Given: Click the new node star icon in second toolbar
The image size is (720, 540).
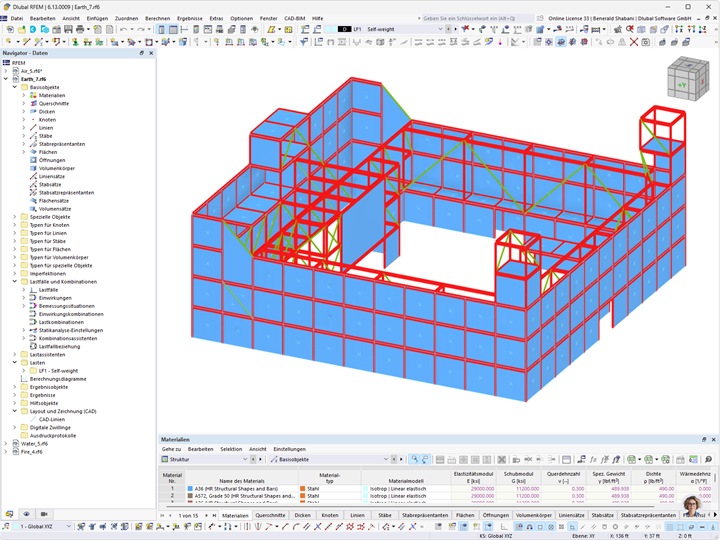Looking at the screenshot, I should point(9,42).
